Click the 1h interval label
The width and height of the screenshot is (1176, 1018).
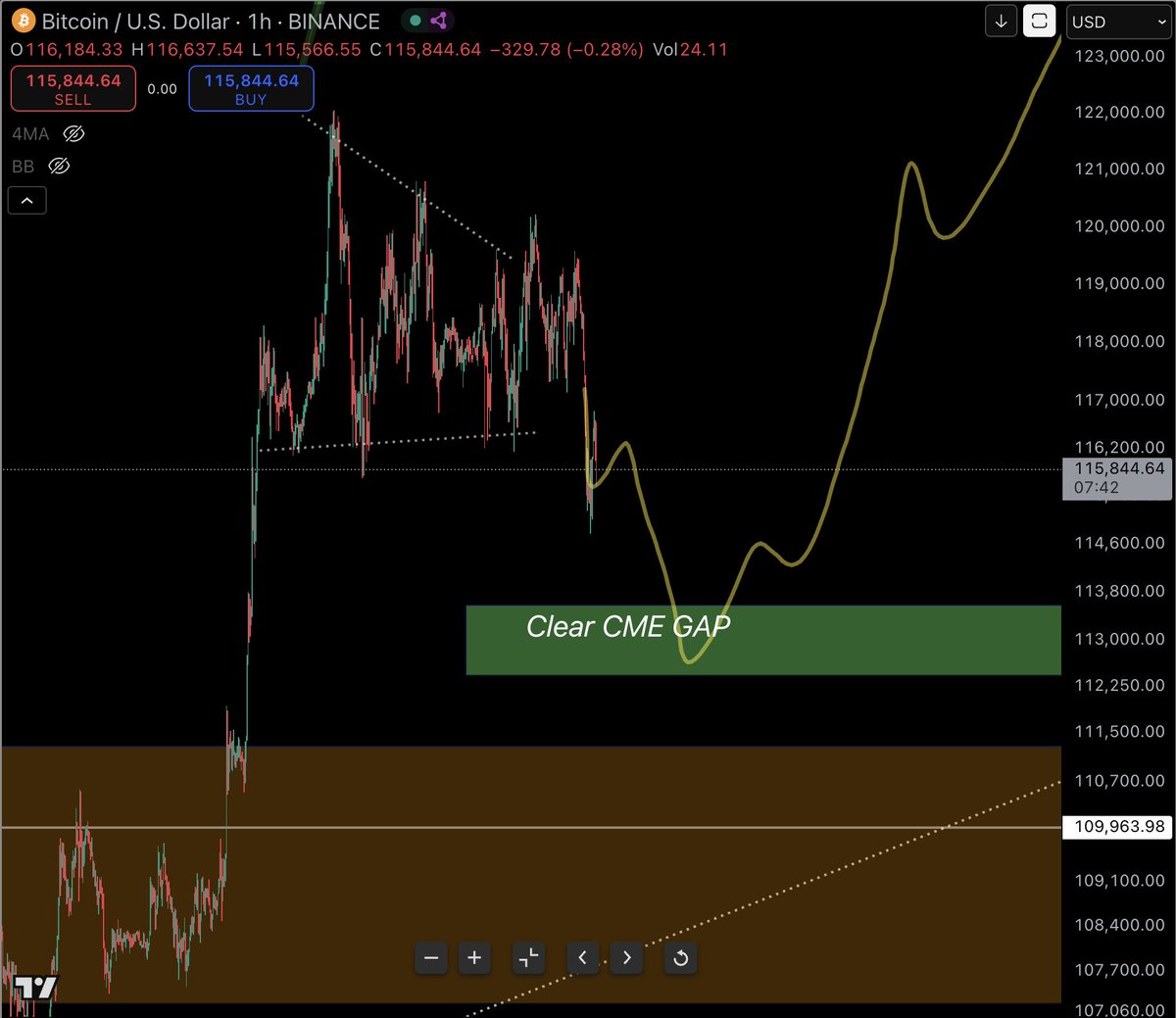(260, 22)
